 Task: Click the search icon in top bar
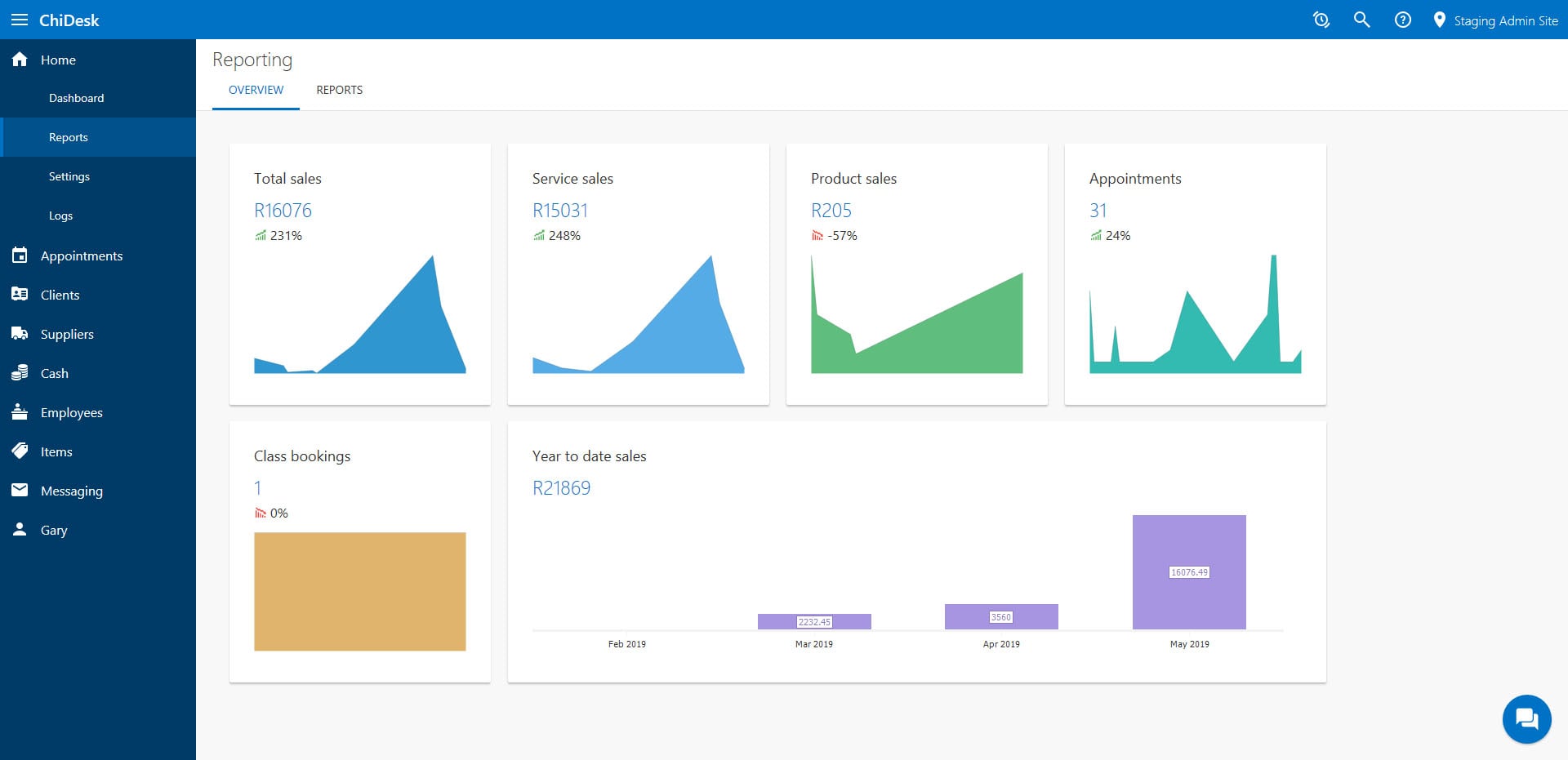(x=1361, y=19)
